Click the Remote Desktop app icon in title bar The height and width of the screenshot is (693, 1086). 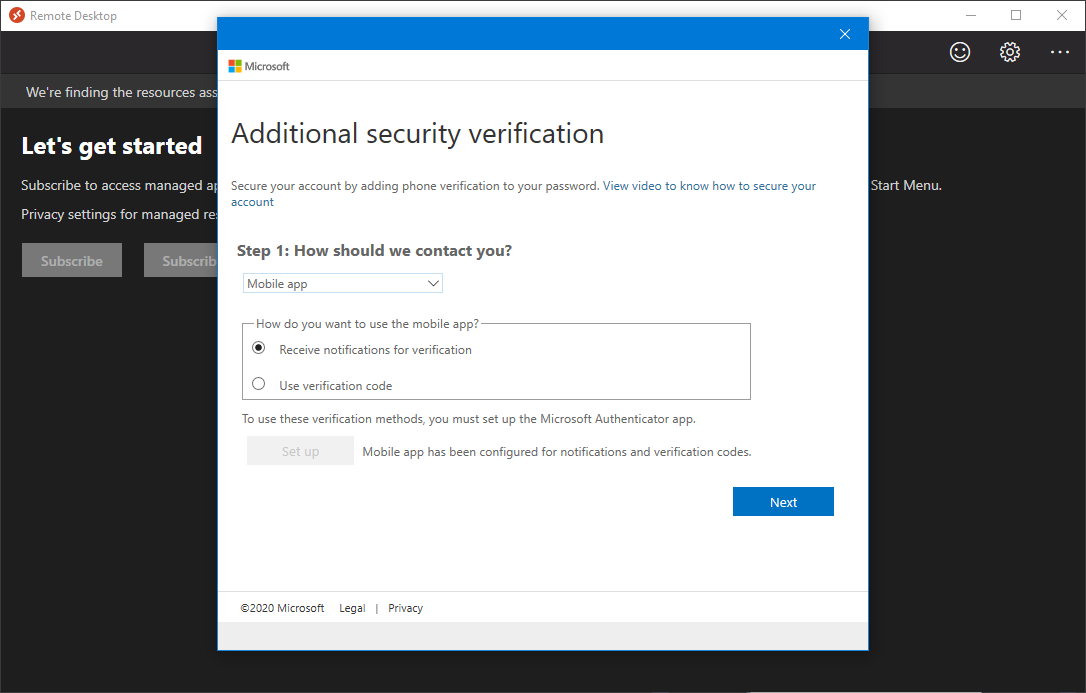(17, 15)
